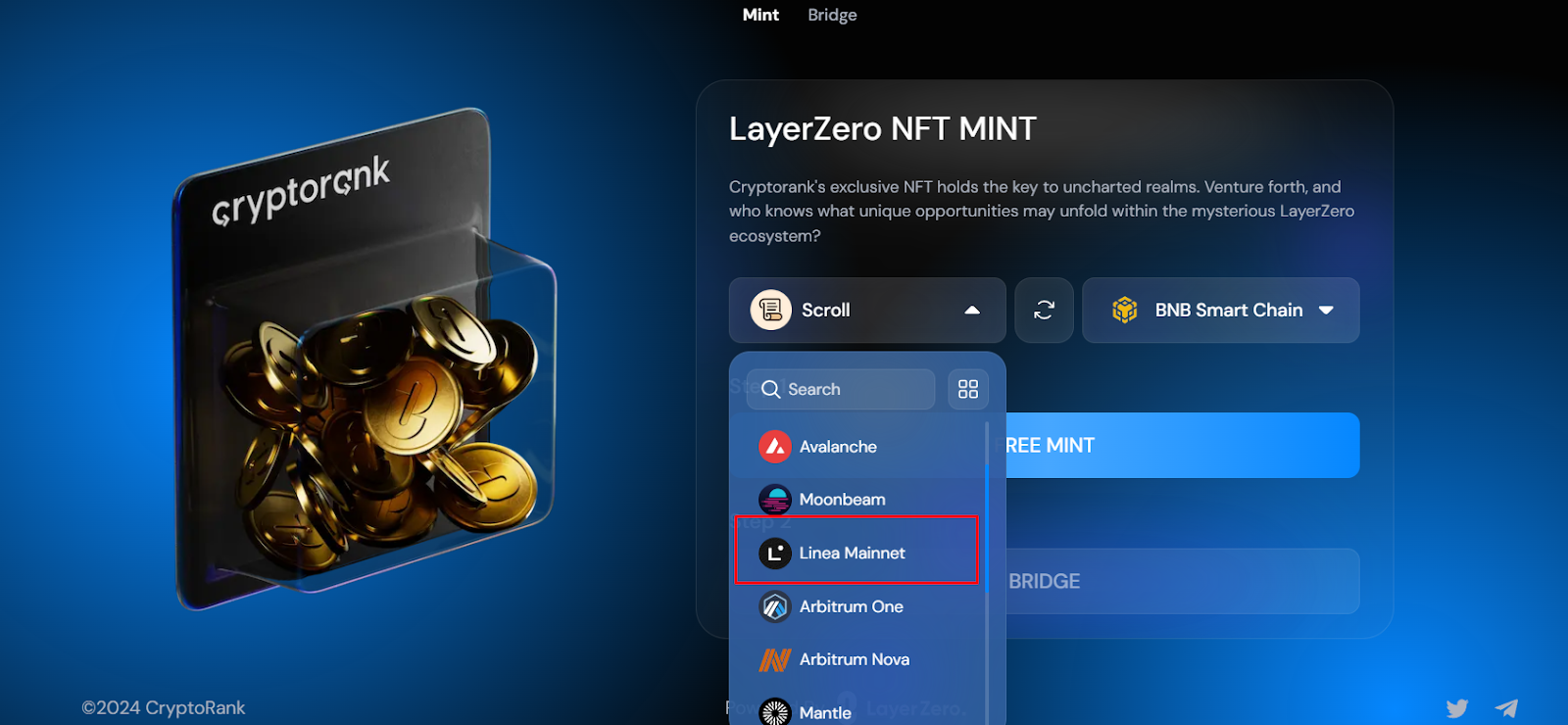Click the BNB Smart Chain logo icon
Viewport: 1568px width, 725px height.
pyautogui.click(x=1125, y=310)
